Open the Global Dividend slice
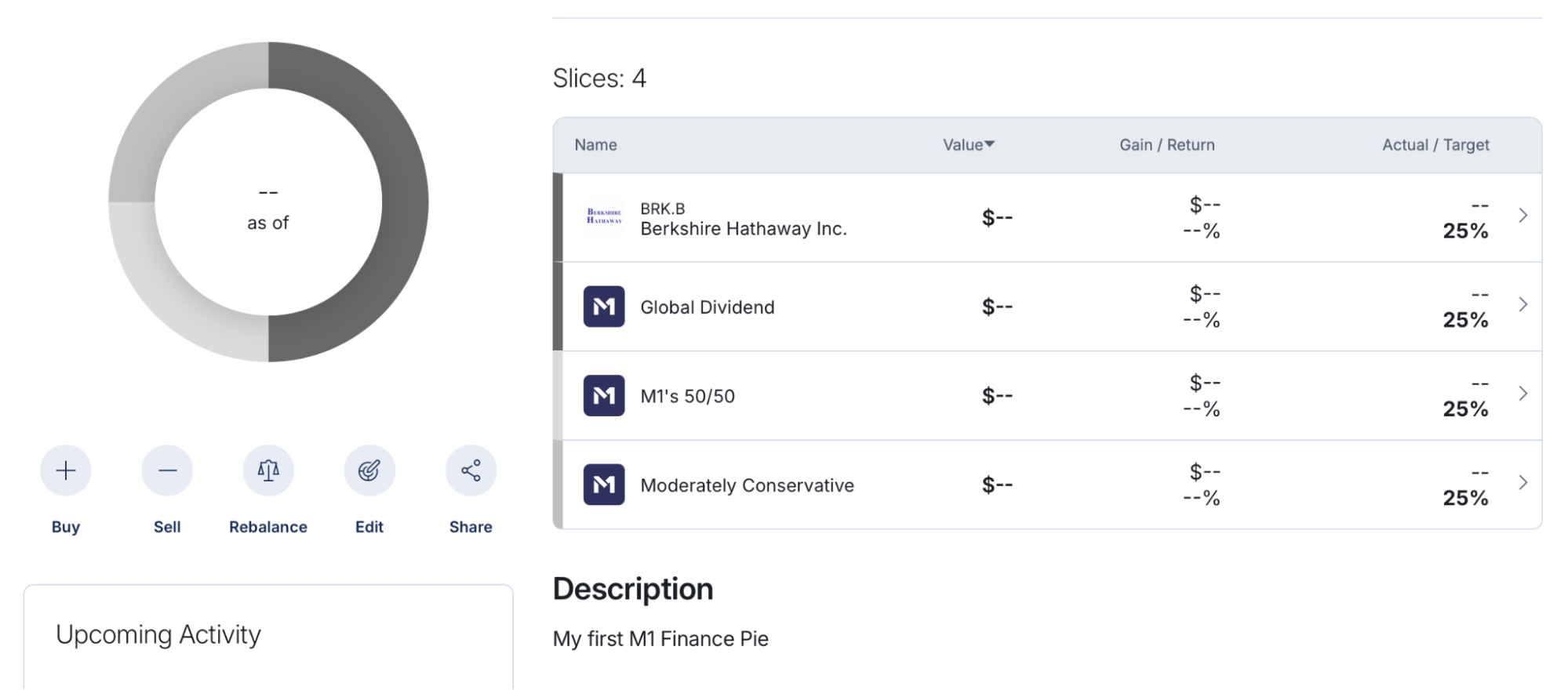The image size is (1568, 690). tap(1047, 307)
